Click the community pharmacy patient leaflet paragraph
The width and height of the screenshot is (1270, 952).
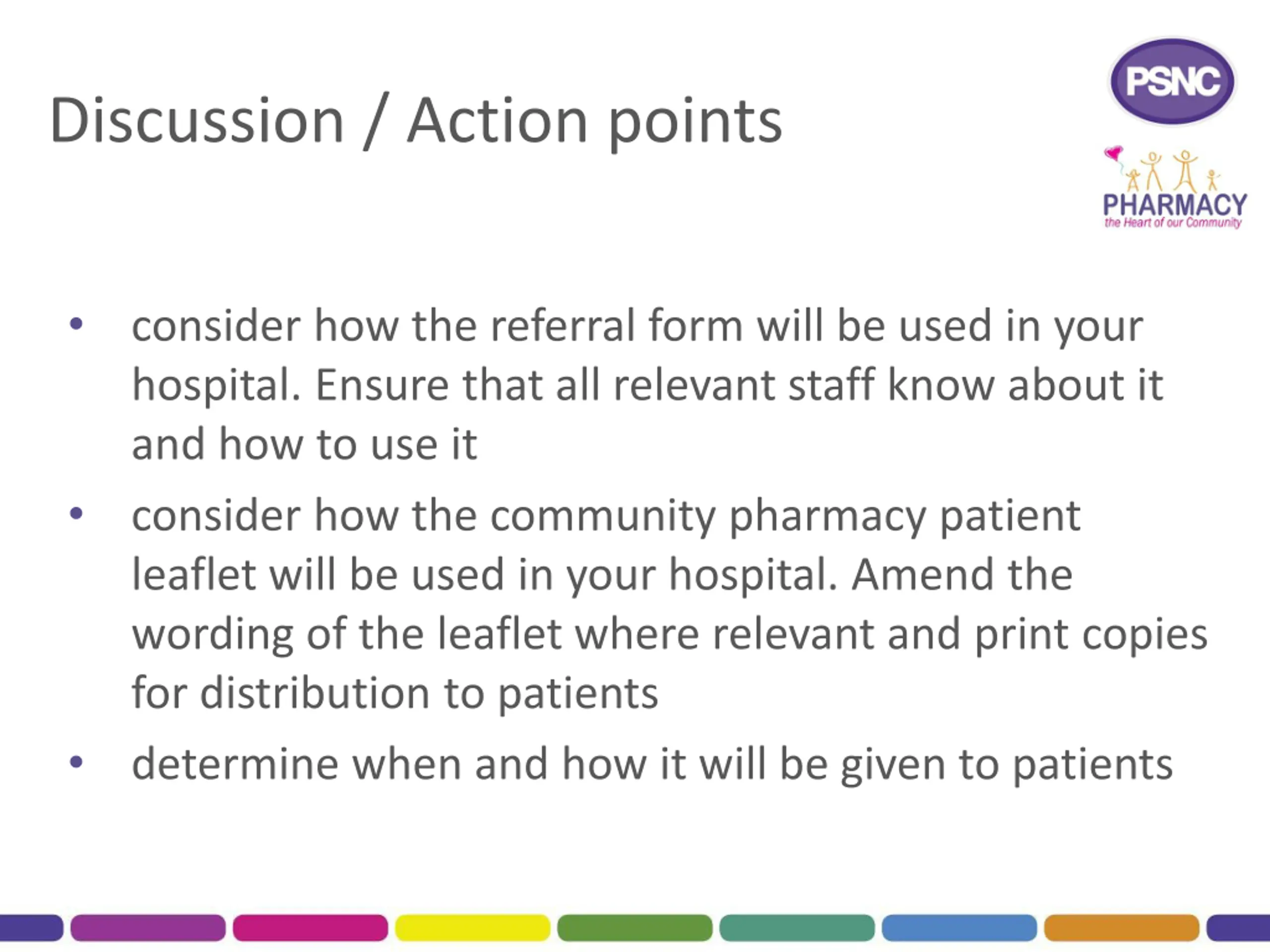(669, 604)
